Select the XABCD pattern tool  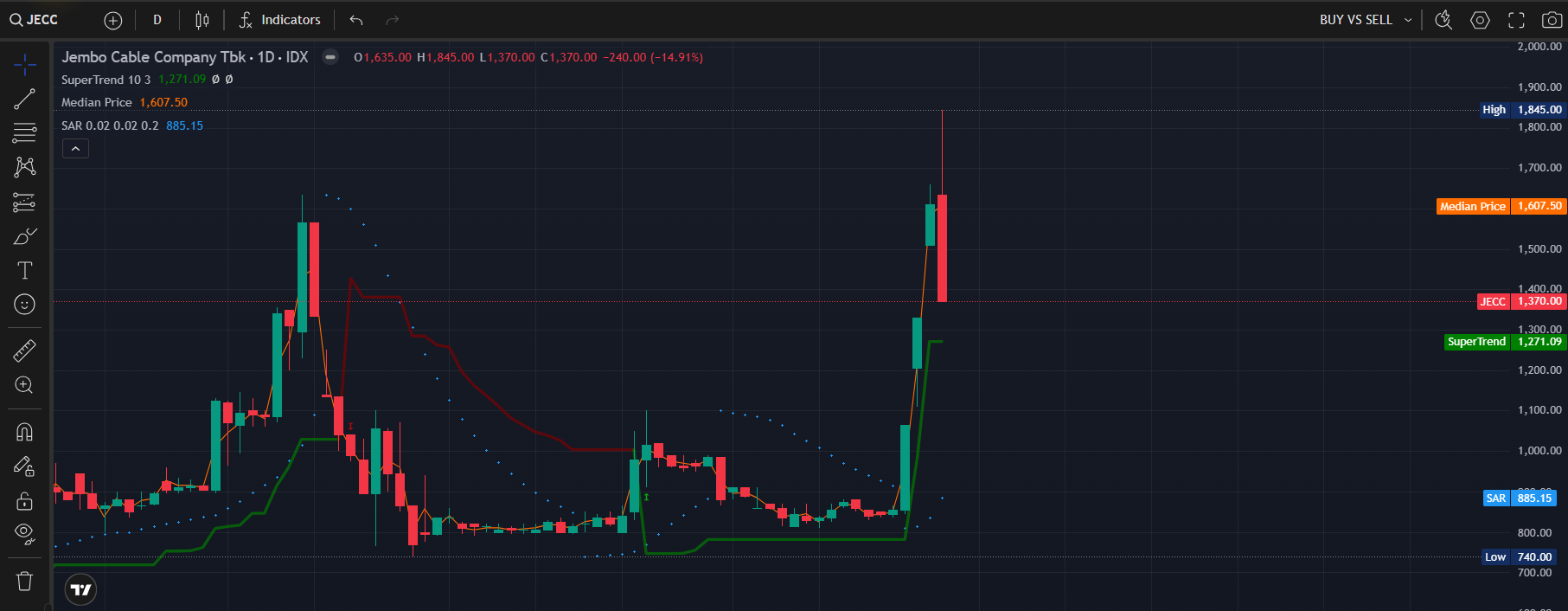pos(24,167)
